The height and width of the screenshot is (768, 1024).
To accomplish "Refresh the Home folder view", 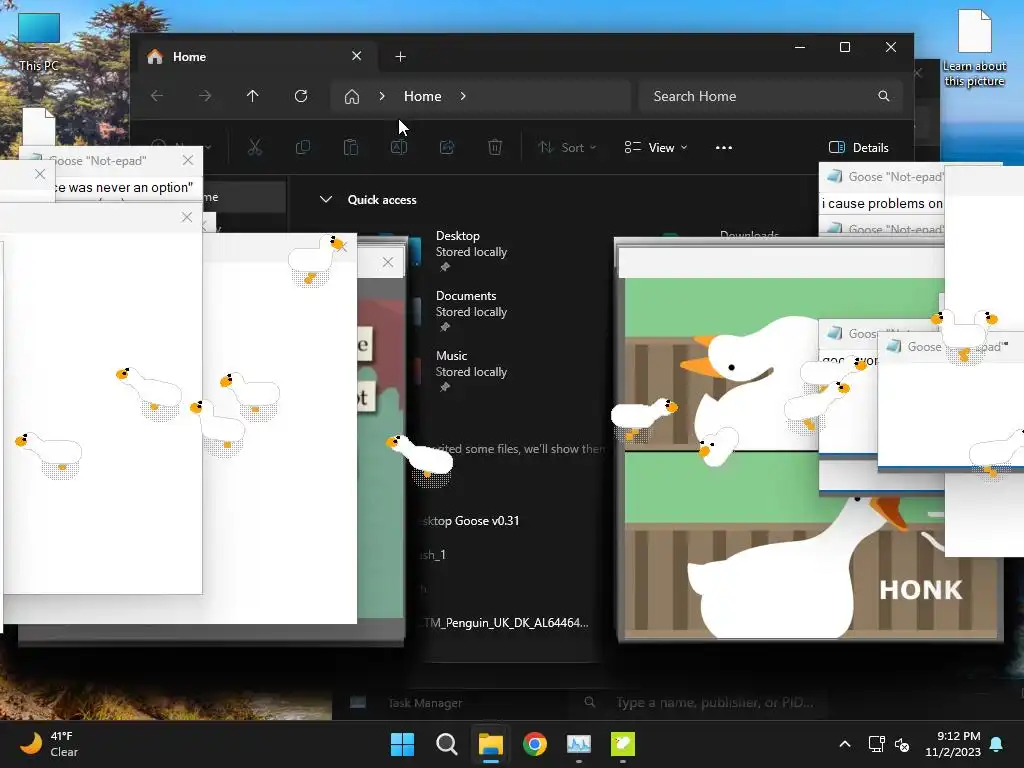I will tap(301, 96).
